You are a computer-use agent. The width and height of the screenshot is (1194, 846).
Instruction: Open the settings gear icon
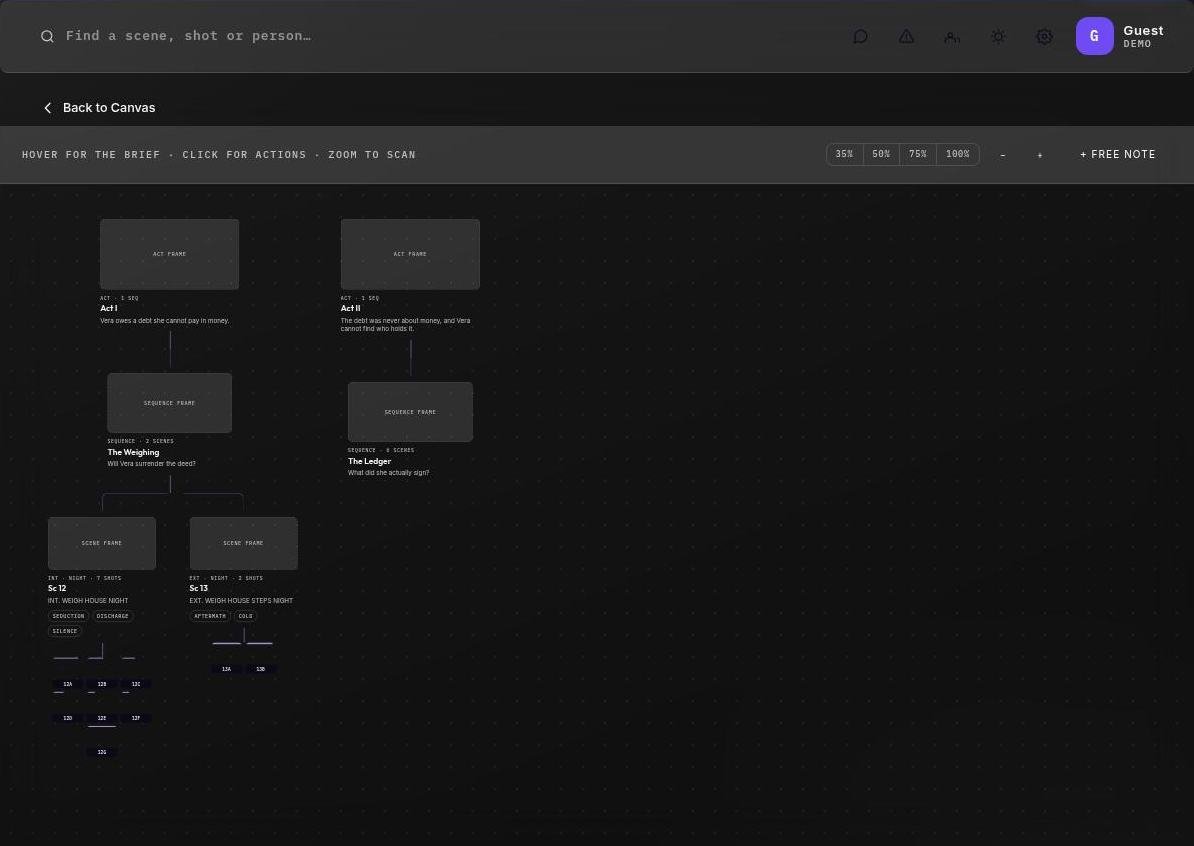1044,37
